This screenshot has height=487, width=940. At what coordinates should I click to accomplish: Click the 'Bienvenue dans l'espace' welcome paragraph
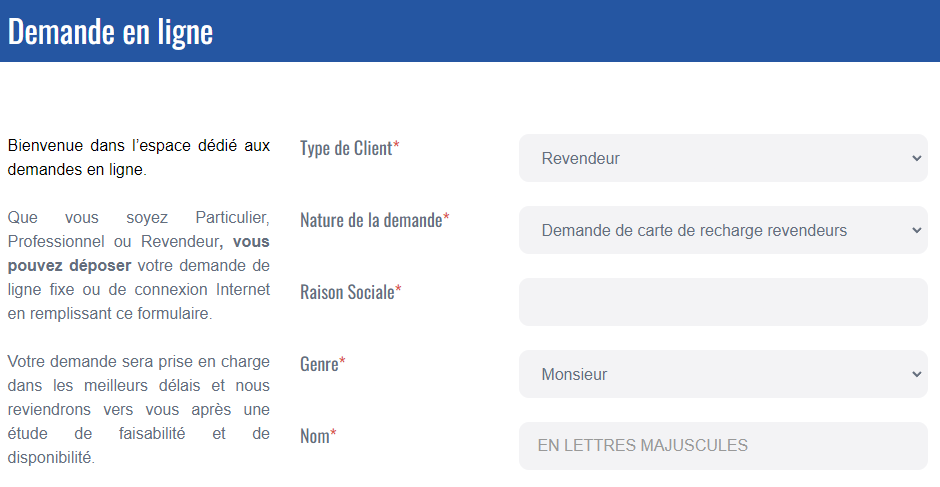point(138,157)
